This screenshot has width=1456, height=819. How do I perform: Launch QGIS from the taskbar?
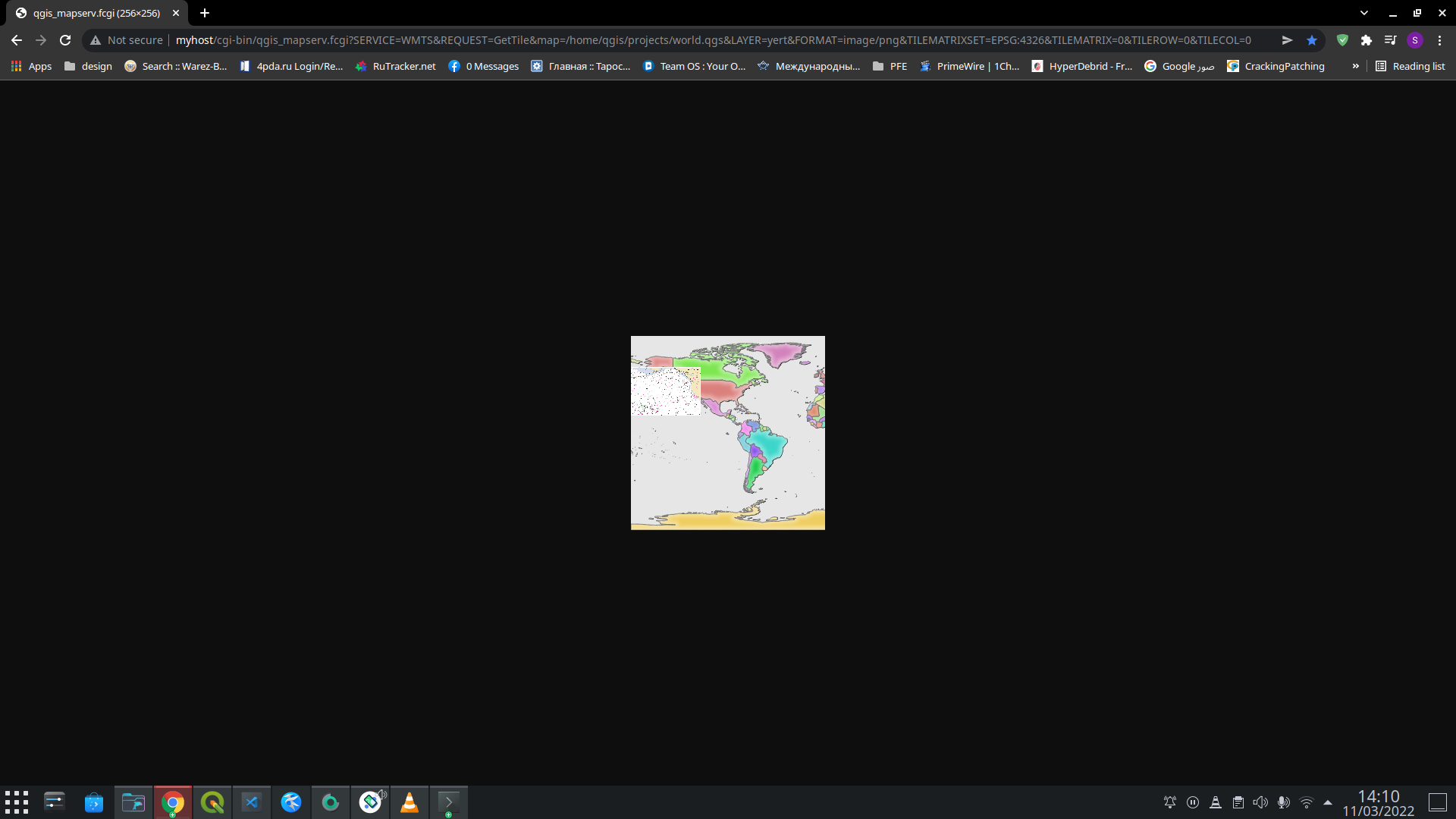212,802
